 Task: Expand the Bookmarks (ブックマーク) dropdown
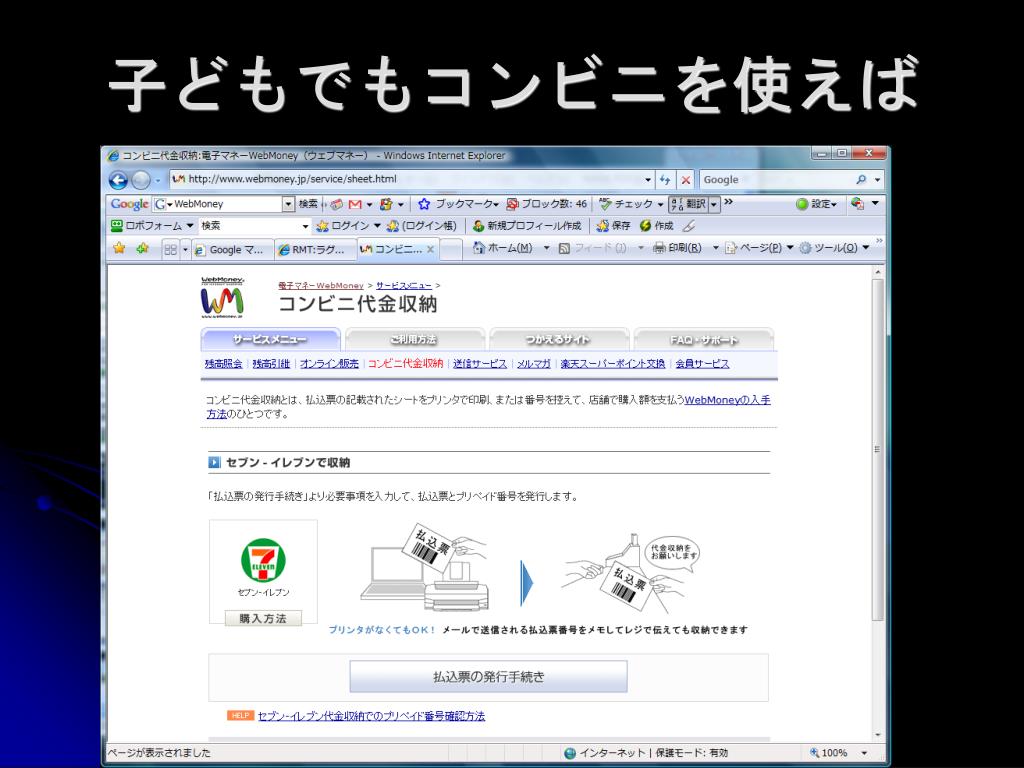[496, 205]
